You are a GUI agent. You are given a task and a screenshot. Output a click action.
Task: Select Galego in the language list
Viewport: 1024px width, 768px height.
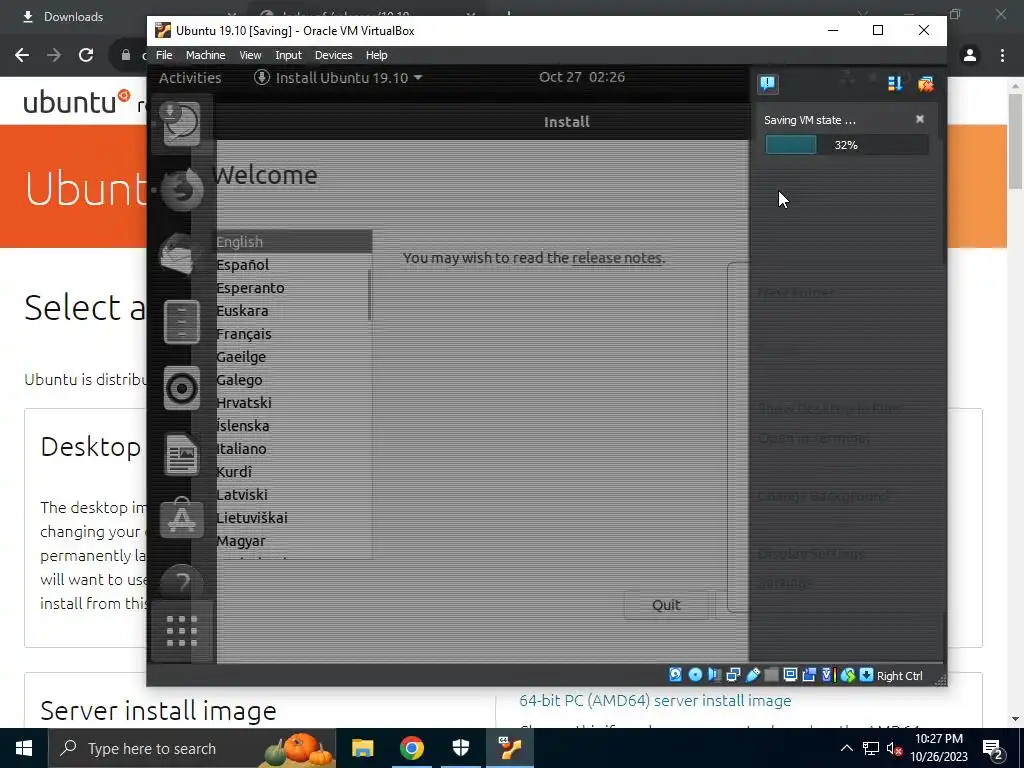(293, 379)
